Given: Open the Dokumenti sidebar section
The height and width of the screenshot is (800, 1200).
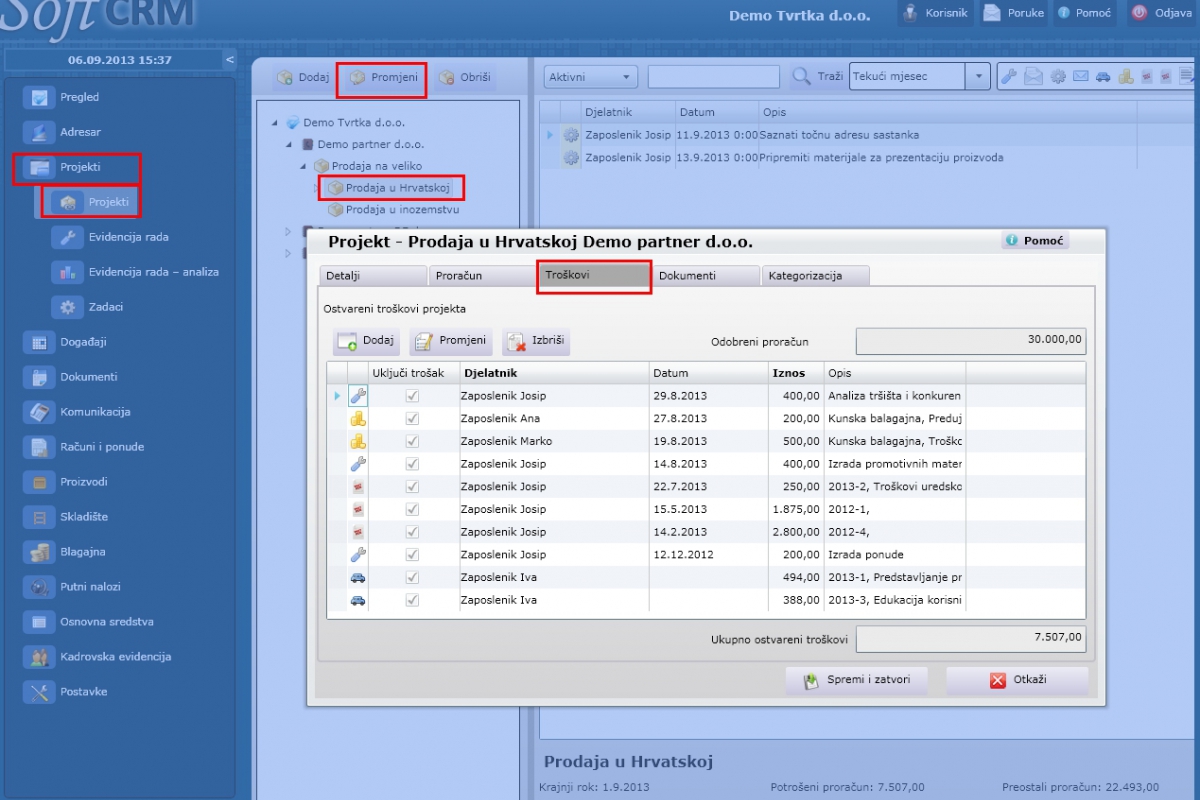Looking at the screenshot, I should click(88, 377).
